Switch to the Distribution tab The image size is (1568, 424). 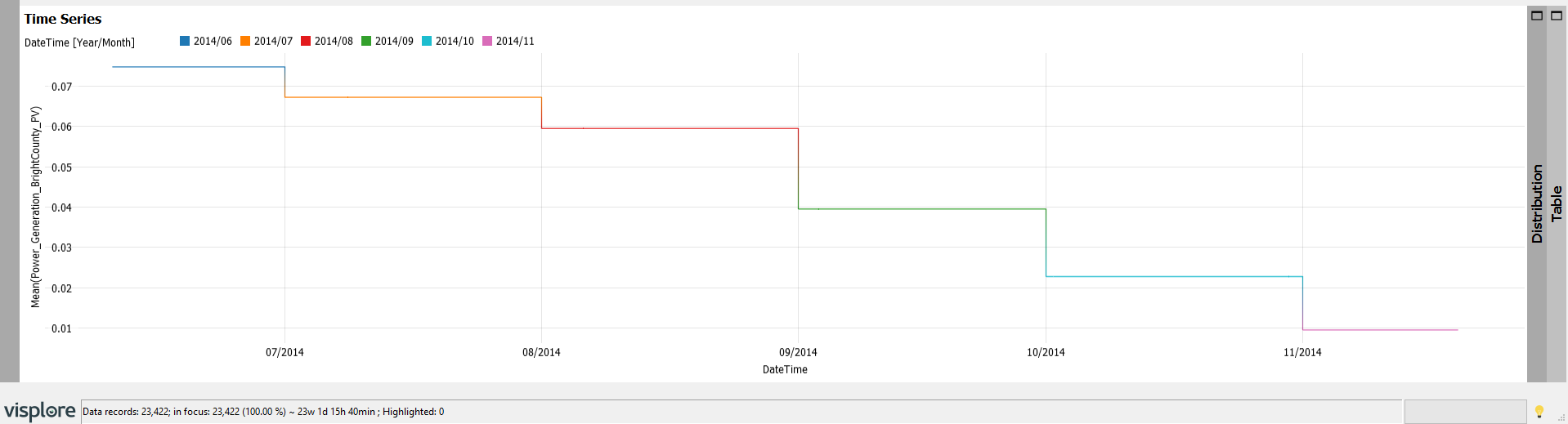1537,203
